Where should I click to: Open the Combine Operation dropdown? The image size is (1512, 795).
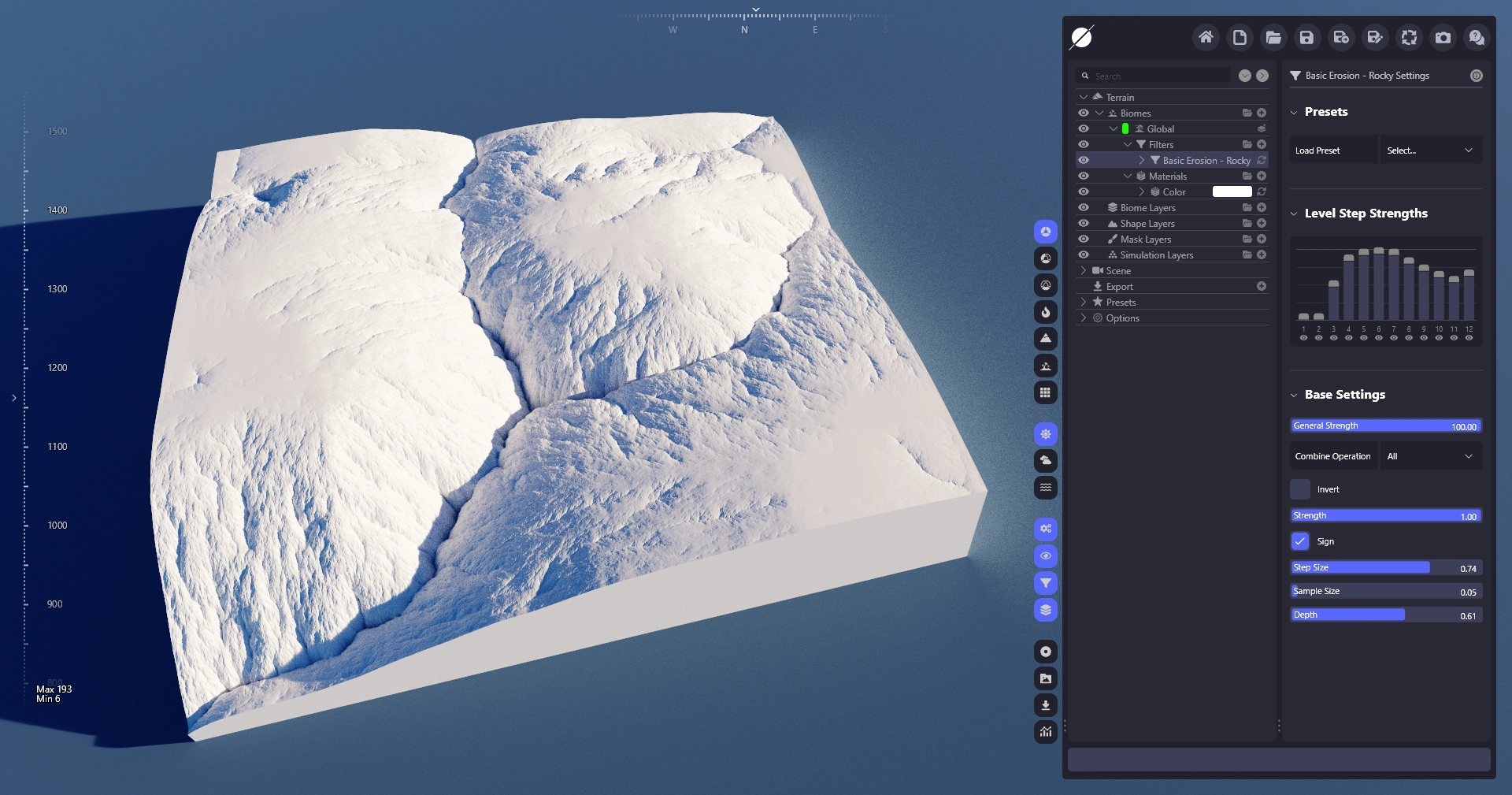coord(1430,456)
